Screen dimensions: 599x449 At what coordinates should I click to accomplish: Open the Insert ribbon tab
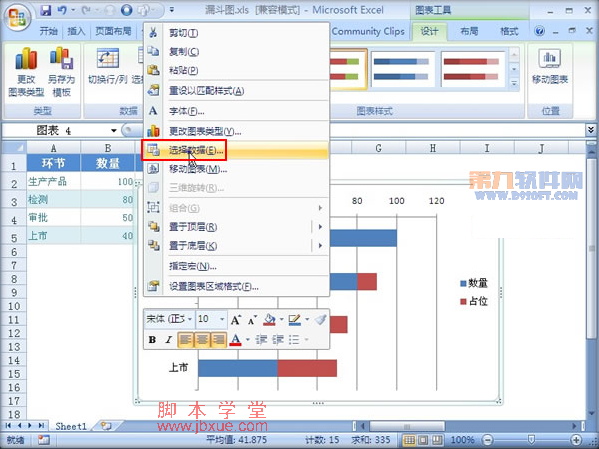pos(76,31)
